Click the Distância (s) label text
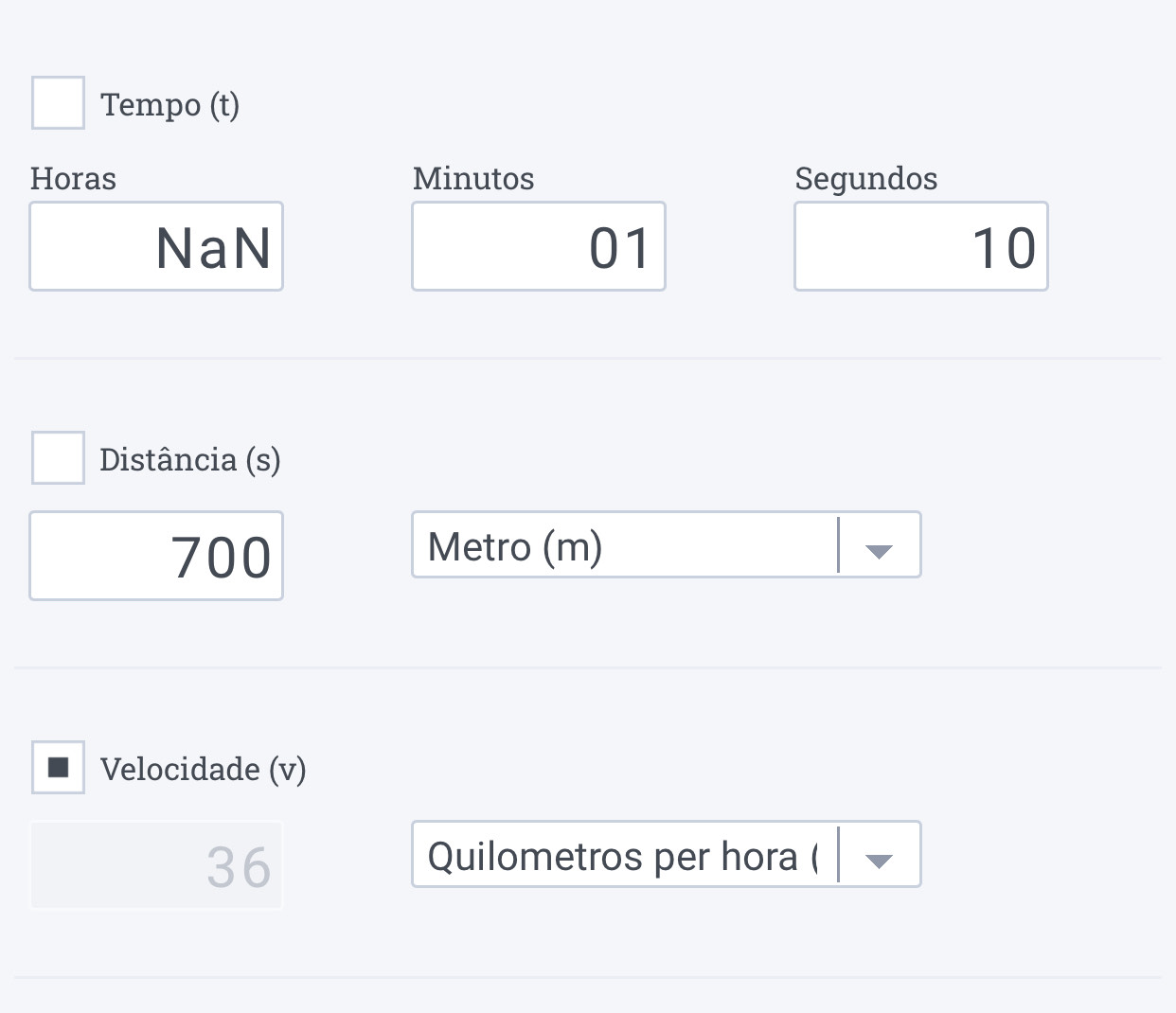This screenshot has width=1176, height=1013. coord(189,460)
